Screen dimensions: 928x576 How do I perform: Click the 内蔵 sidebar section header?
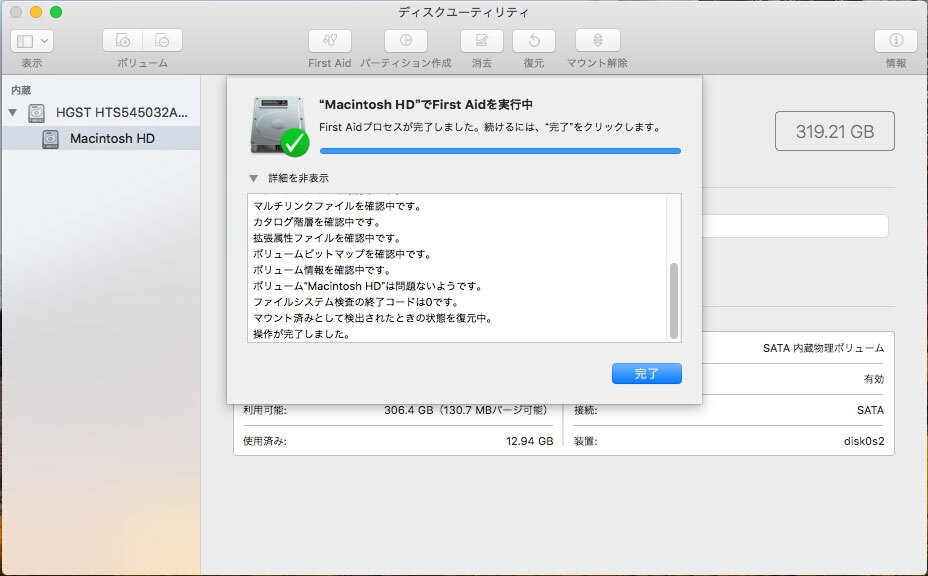21,90
